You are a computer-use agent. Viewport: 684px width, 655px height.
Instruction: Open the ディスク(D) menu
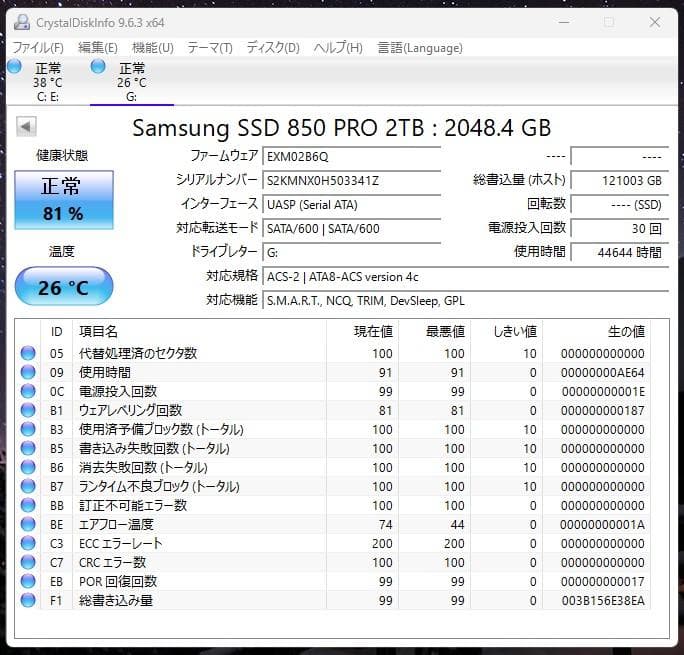(x=273, y=48)
